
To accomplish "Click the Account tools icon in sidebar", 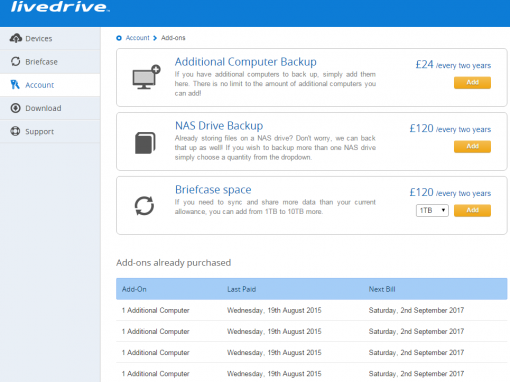I will pos(15,85).
